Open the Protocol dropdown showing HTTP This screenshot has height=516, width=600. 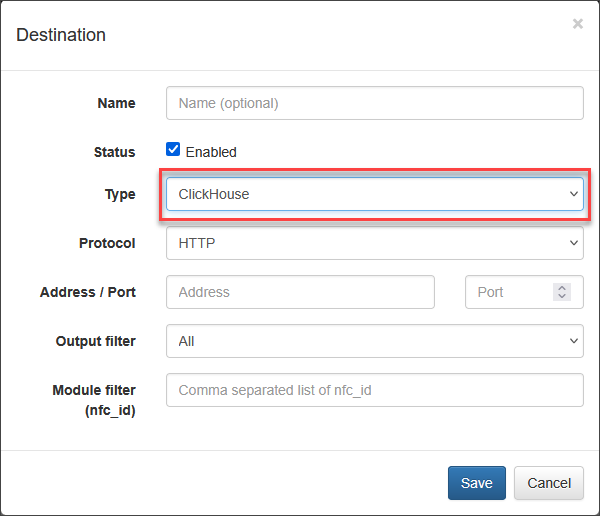(375, 243)
